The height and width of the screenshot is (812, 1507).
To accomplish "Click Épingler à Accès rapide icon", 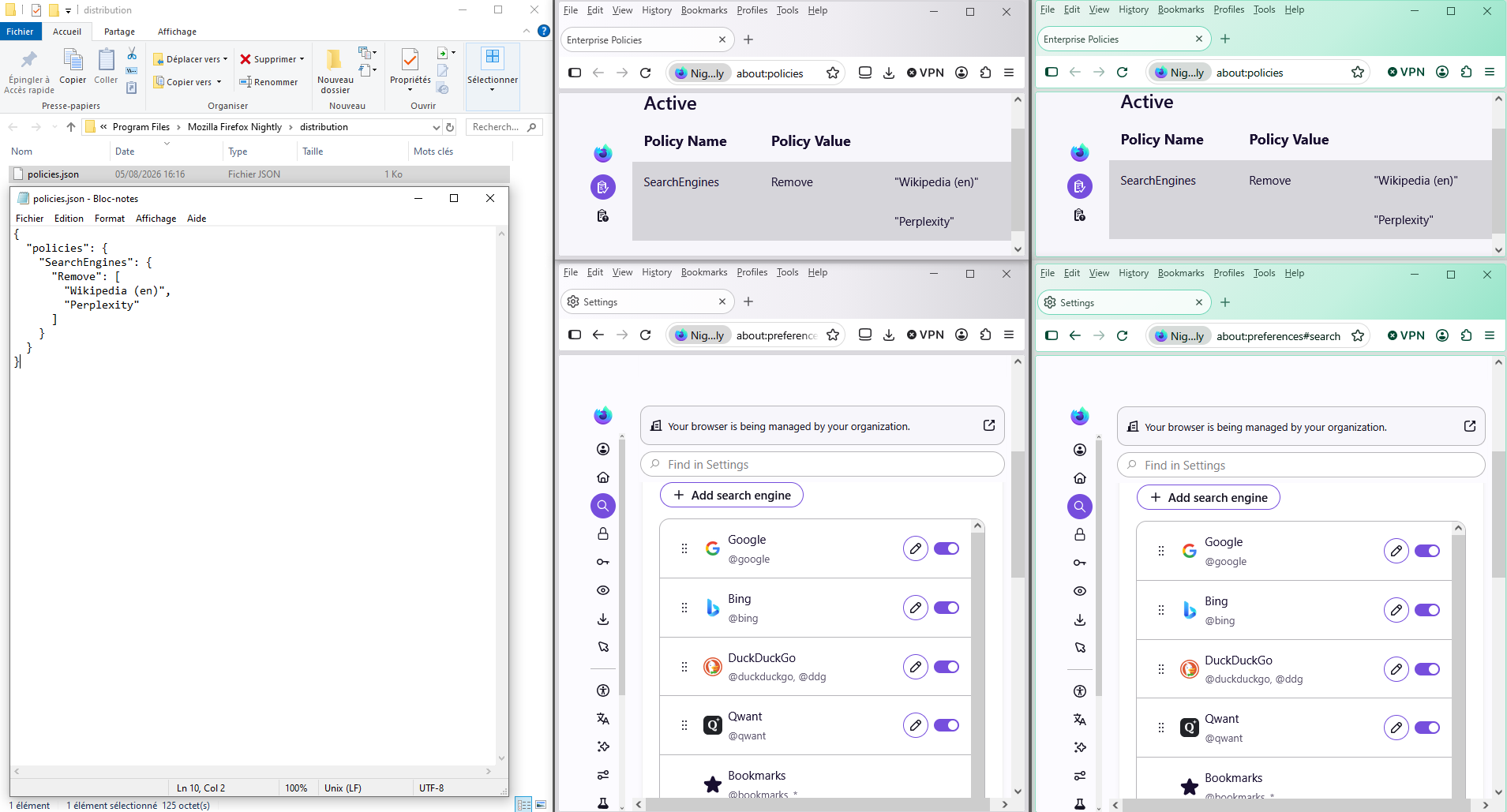I will 29,60.
